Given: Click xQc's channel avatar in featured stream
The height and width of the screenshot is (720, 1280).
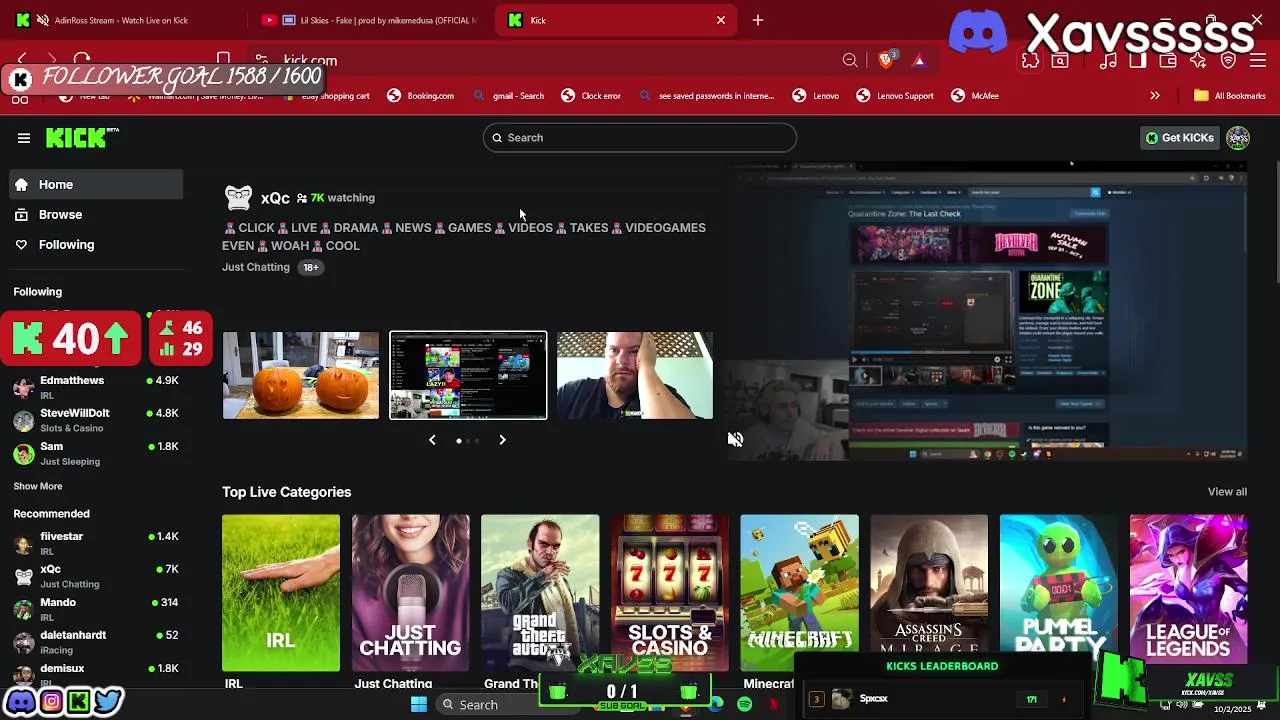Looking at the screenshot, I should [238, 197].
